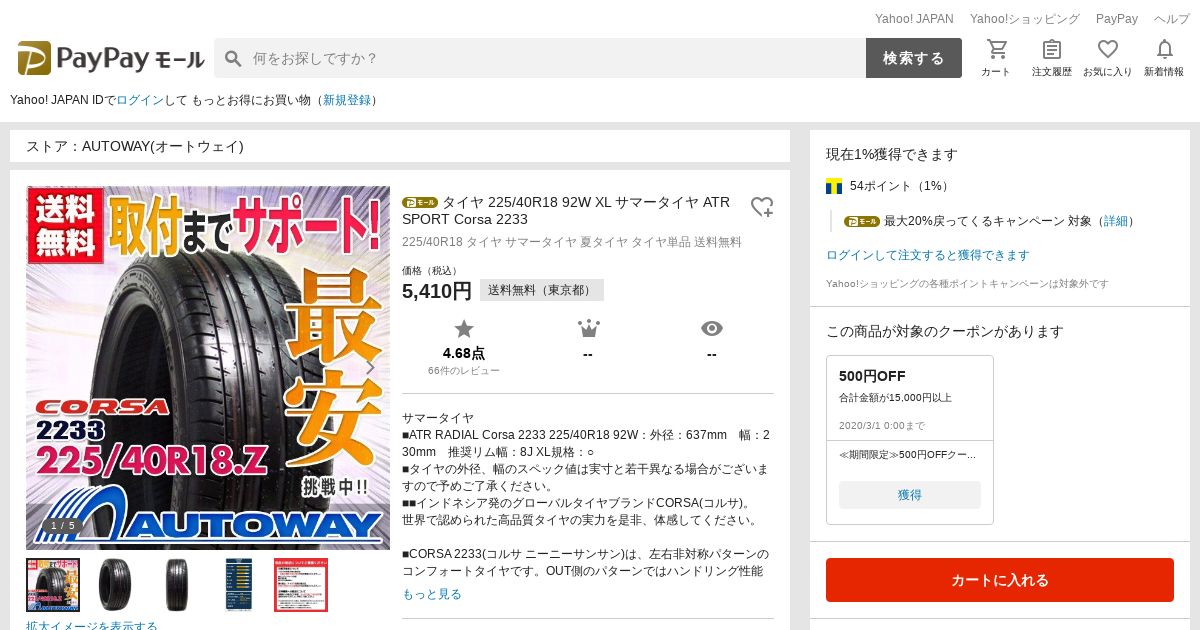
Task: Click the ログイン link
Action: (140, 100)
